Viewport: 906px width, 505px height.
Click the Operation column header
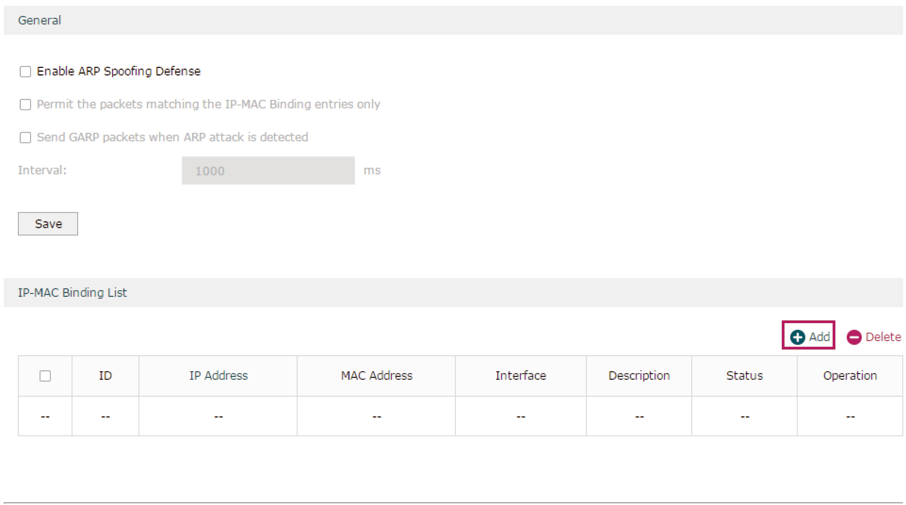point(850,376)
